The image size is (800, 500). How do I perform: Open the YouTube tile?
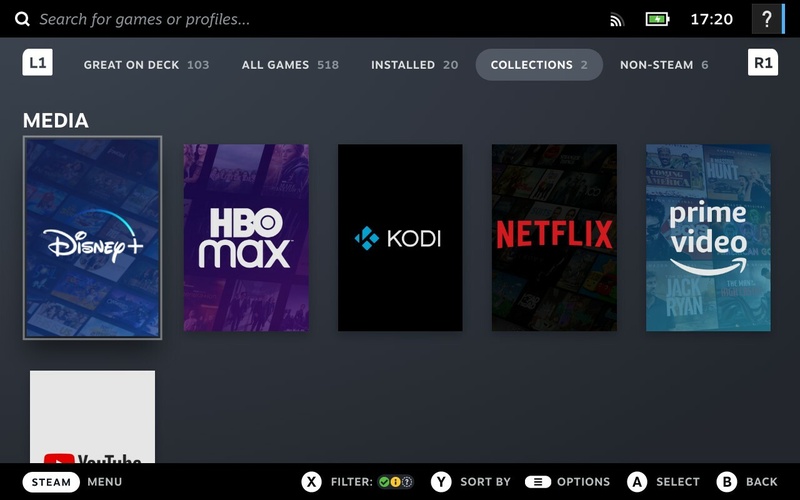pyautogui.click(x=92, y=417)
